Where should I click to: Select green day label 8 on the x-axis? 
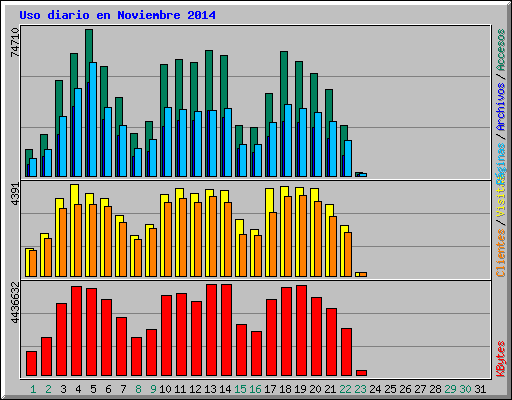[138, 389]
